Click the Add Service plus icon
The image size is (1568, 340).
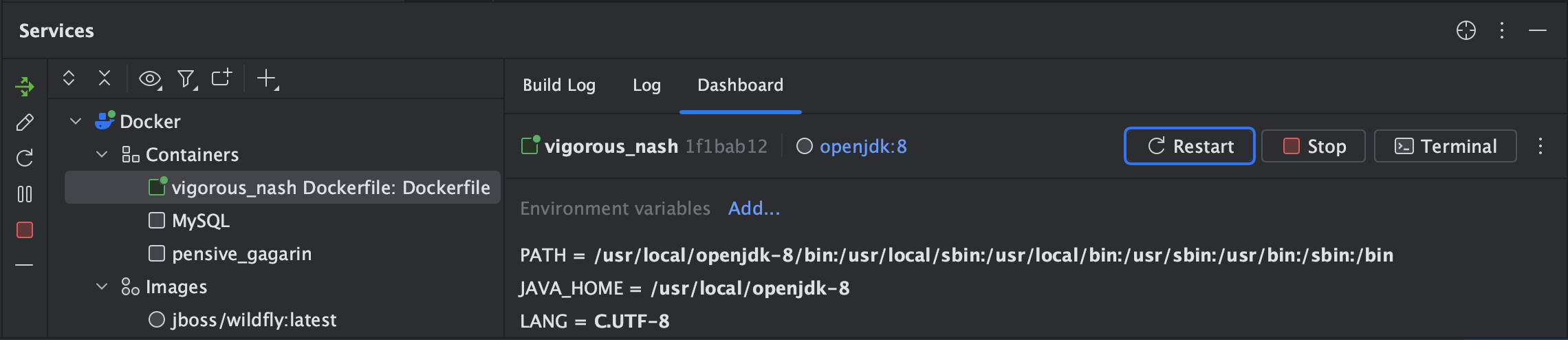tap(267, 79)
